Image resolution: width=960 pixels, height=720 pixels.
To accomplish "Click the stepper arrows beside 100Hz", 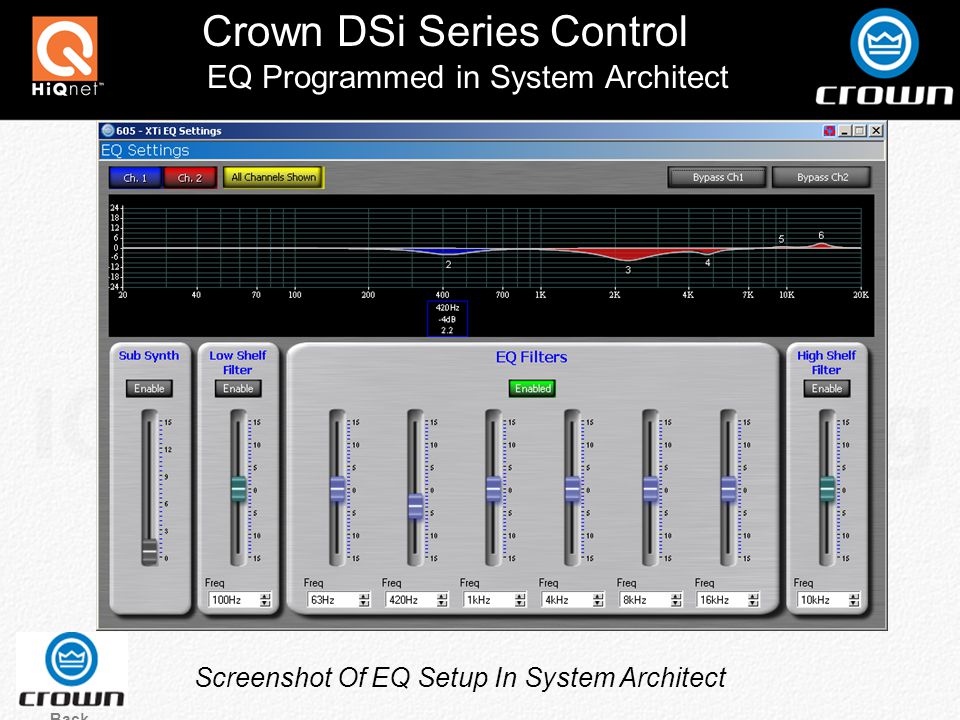I will click(x=265, y=600).
